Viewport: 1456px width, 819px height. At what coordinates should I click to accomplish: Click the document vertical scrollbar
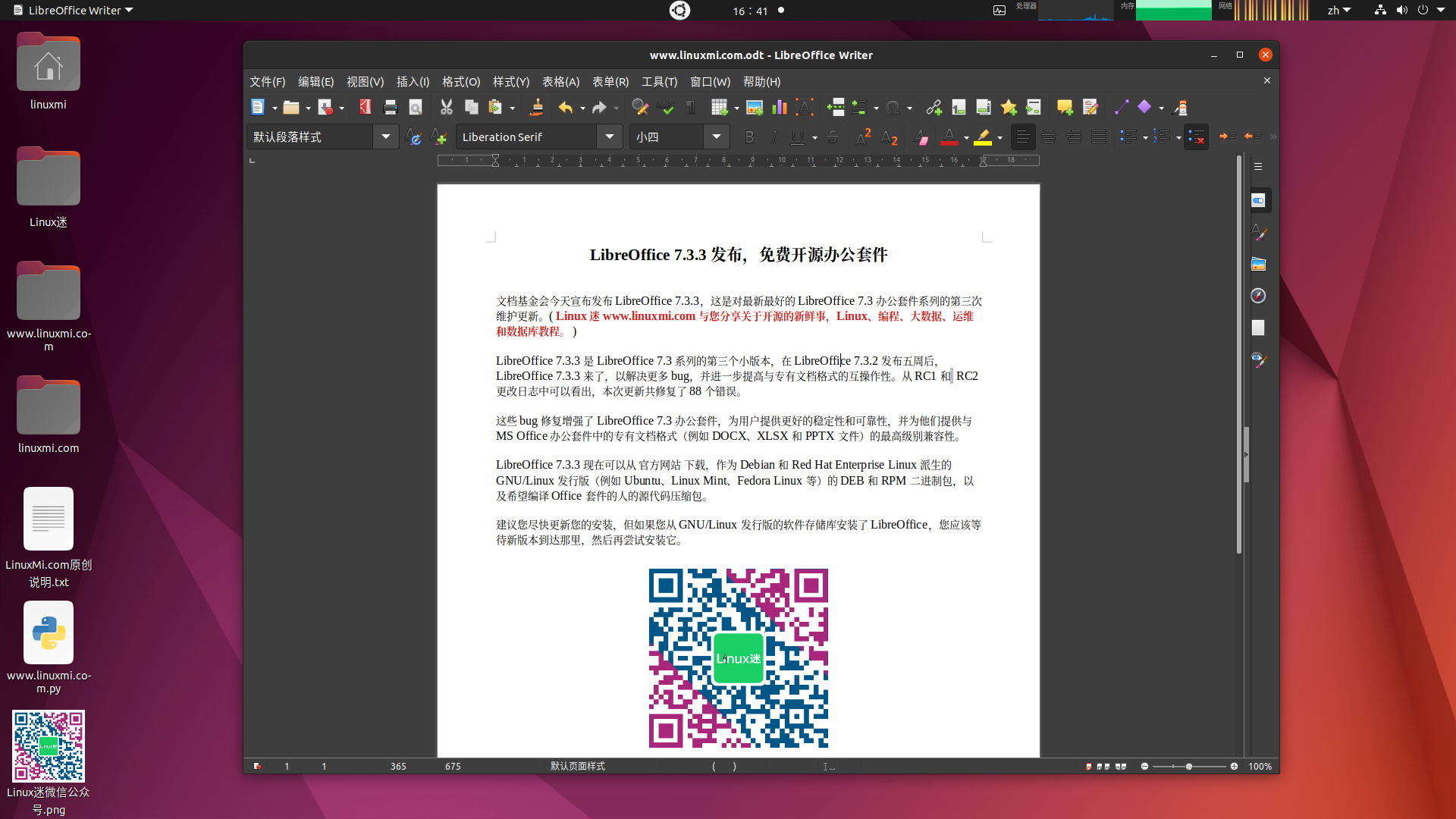coord(1239,354)
